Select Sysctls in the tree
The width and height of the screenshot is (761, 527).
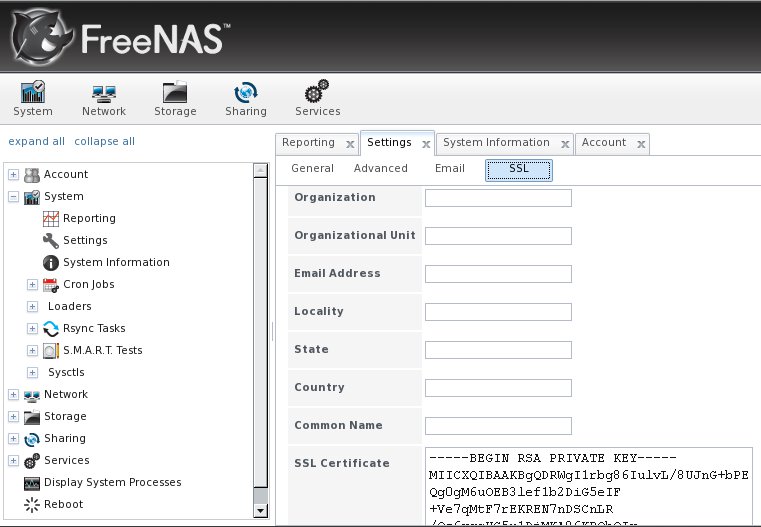tap(66, 372)
